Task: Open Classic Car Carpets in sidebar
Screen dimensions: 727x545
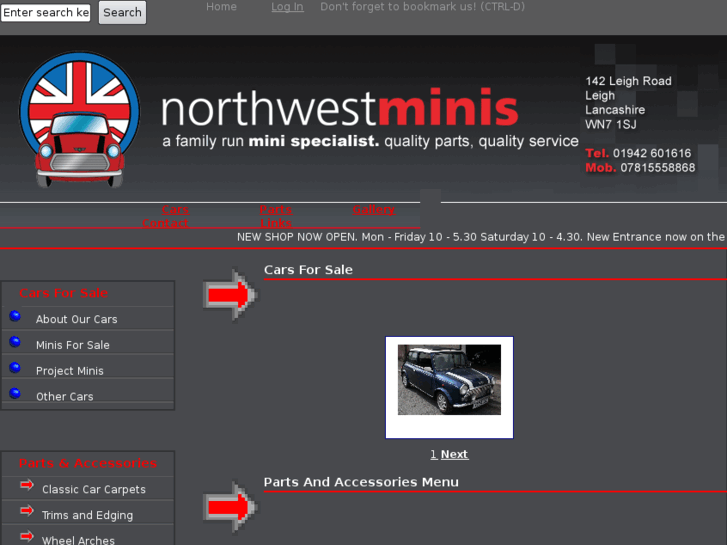Action: 94,489
